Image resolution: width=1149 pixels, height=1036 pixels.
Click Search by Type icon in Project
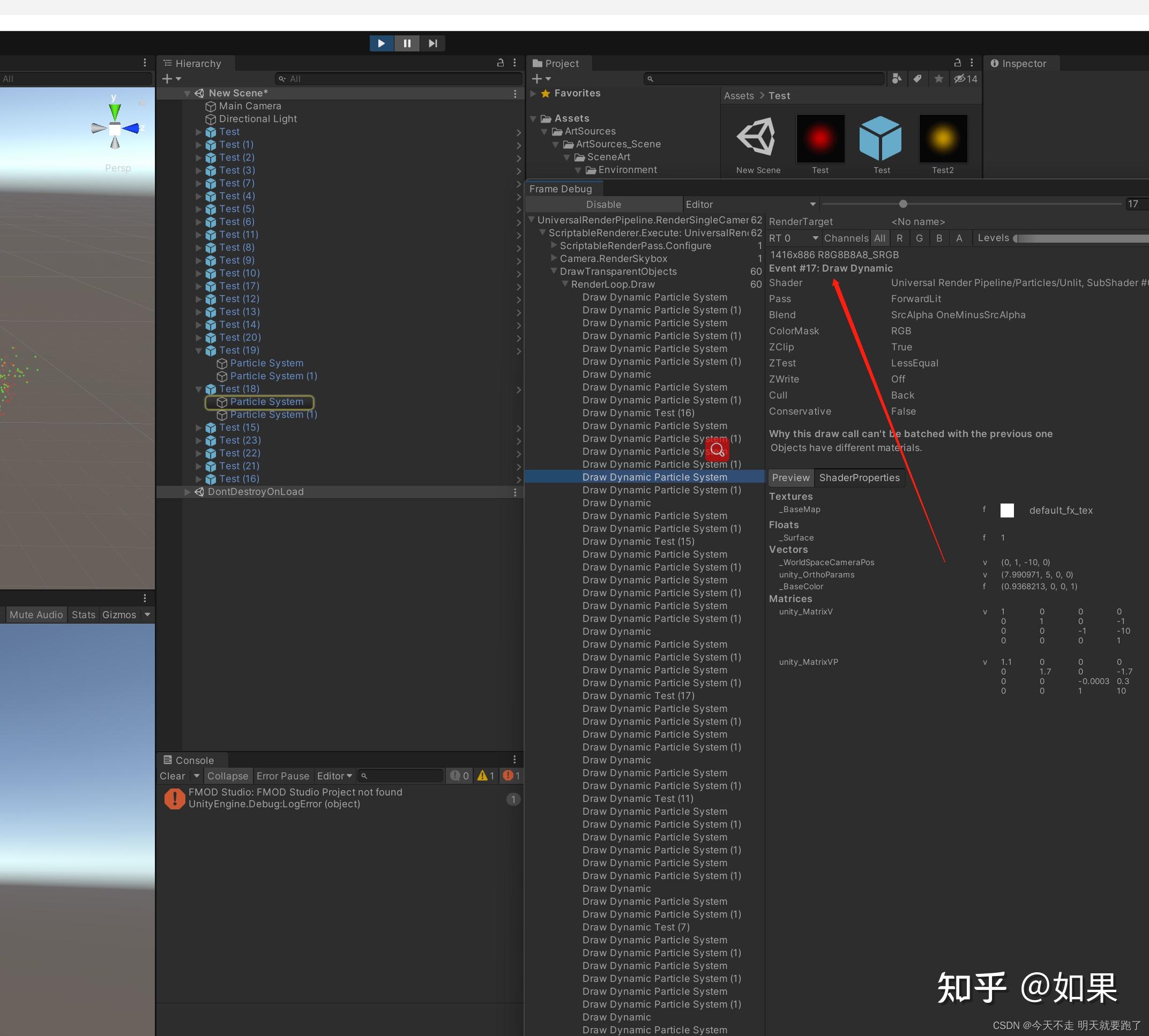point(897,79)
